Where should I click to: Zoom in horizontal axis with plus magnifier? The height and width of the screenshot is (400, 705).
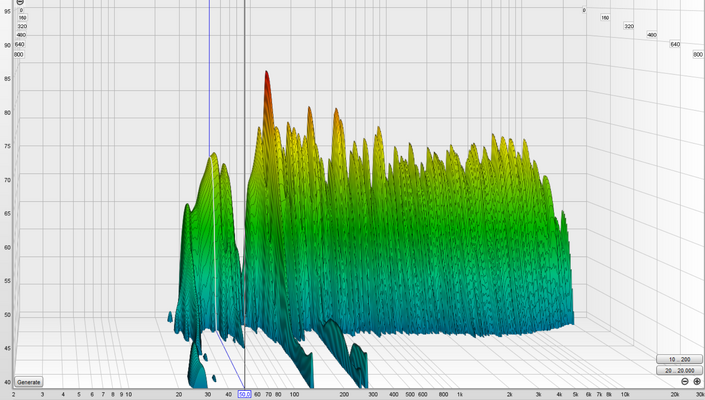coord(697,382)
